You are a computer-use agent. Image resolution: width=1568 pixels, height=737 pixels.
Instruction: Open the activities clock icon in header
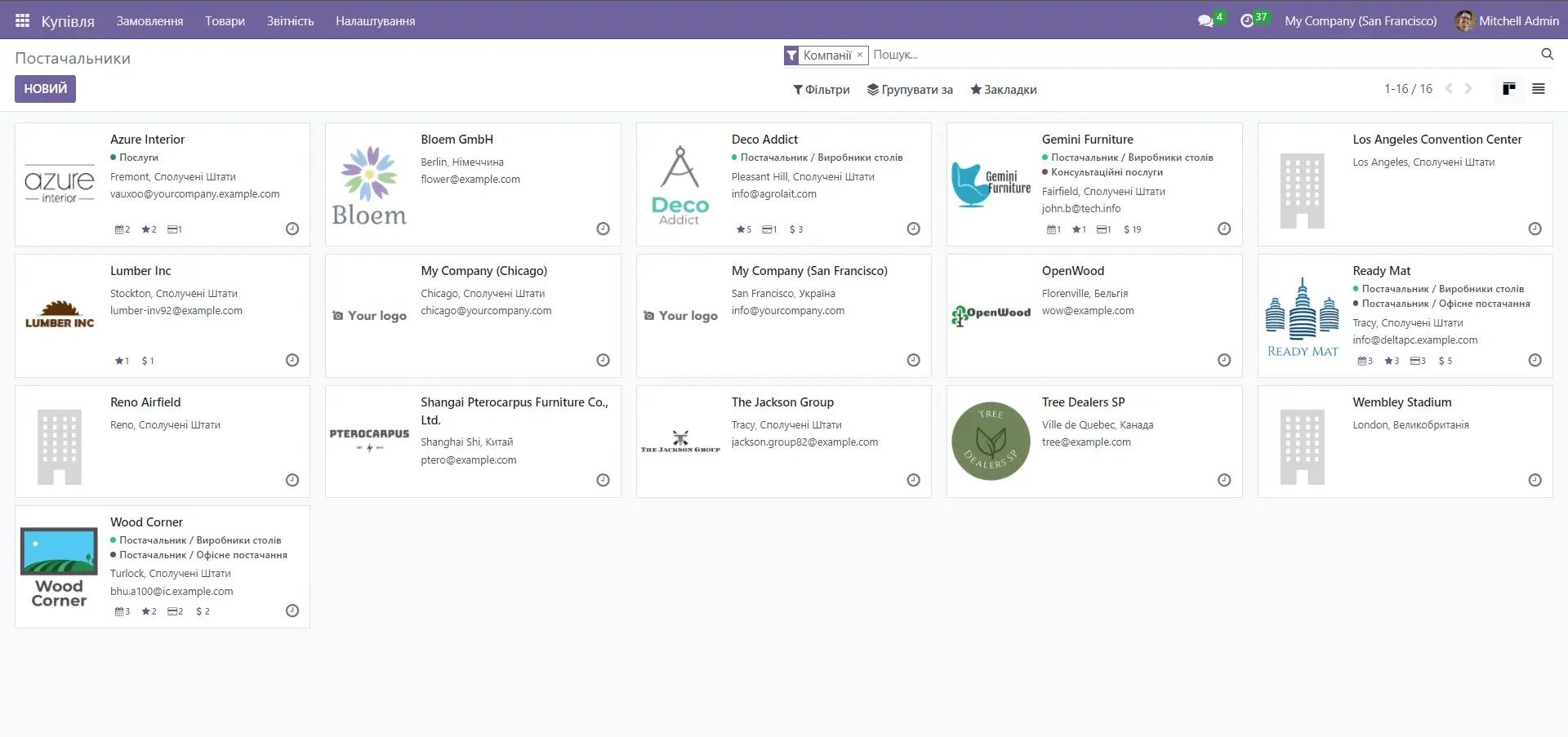(x=1247, y=20)
